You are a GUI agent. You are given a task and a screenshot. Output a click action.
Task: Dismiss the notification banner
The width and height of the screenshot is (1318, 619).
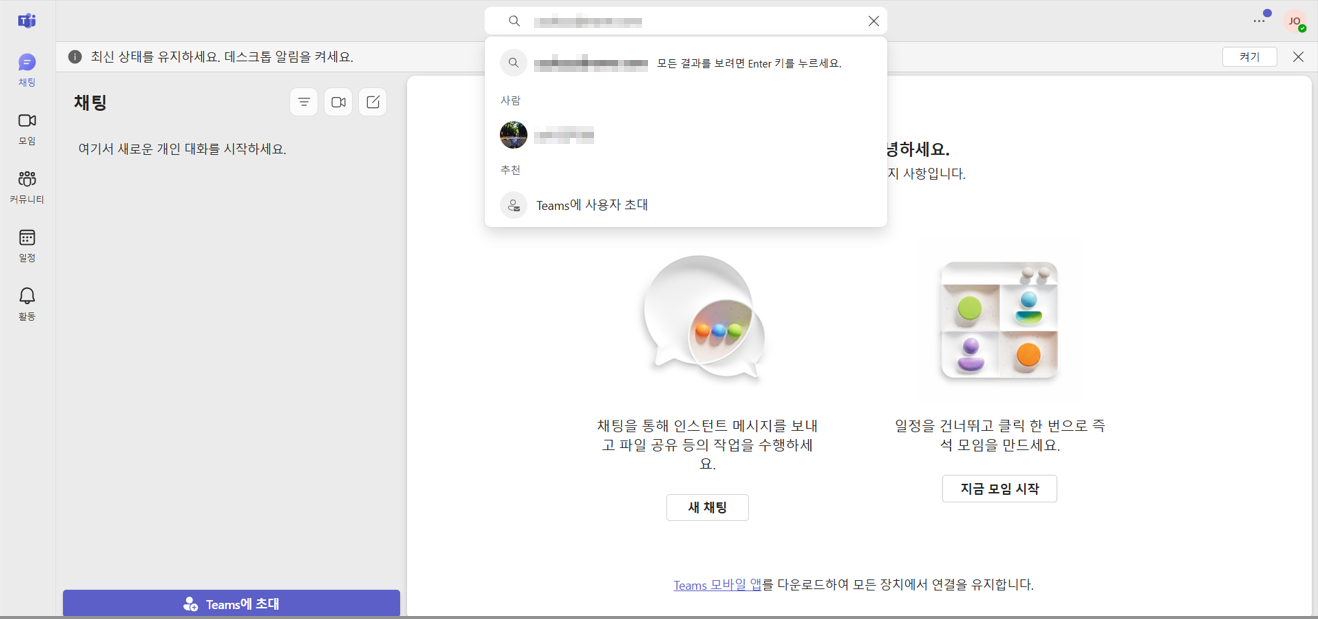point(1298,57)
